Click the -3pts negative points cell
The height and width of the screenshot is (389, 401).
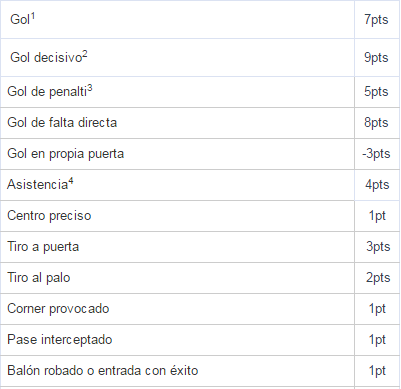pos(376,154)
